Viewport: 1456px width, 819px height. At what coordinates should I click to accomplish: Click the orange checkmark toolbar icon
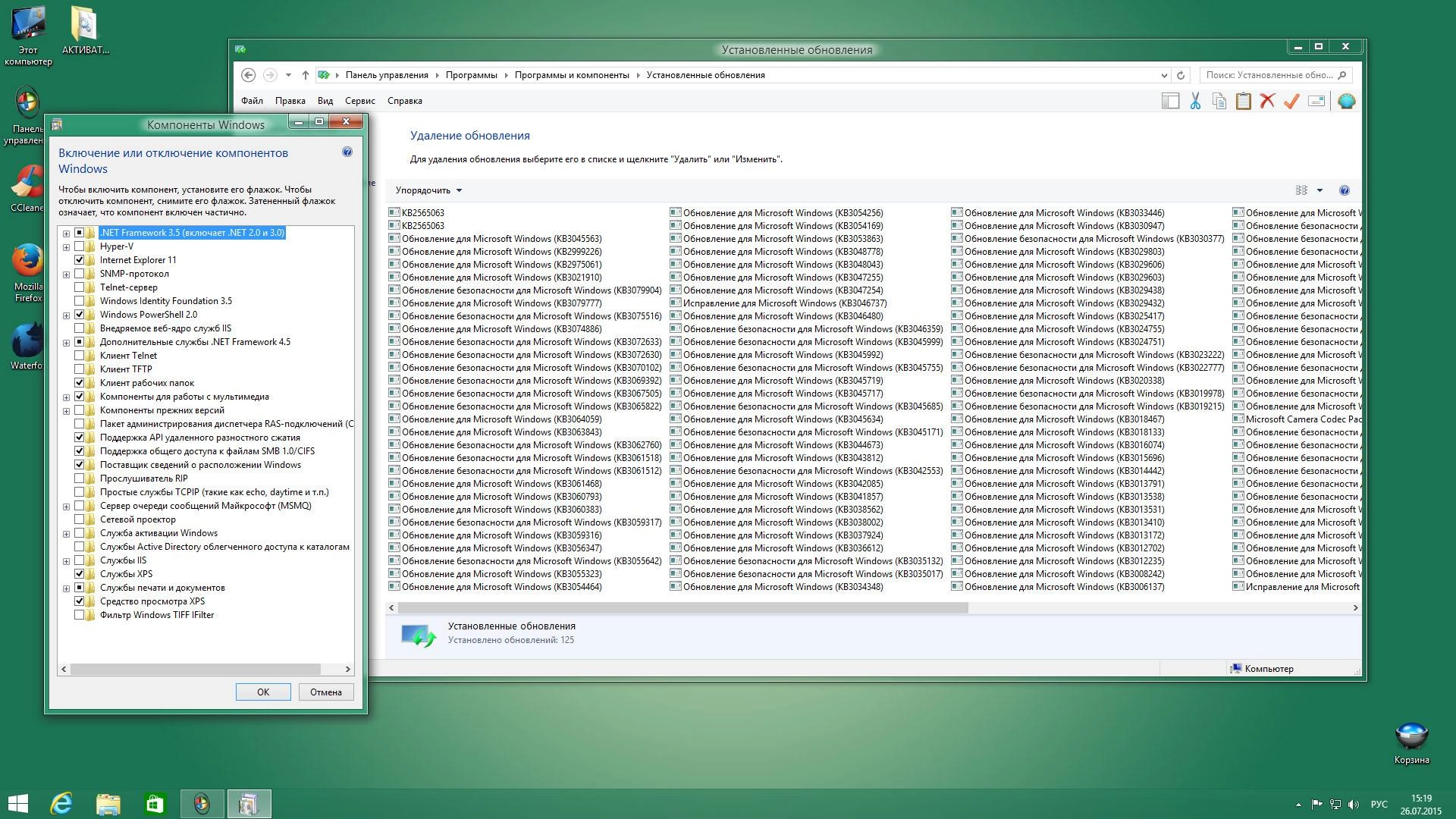click(x=1291, y=101)
